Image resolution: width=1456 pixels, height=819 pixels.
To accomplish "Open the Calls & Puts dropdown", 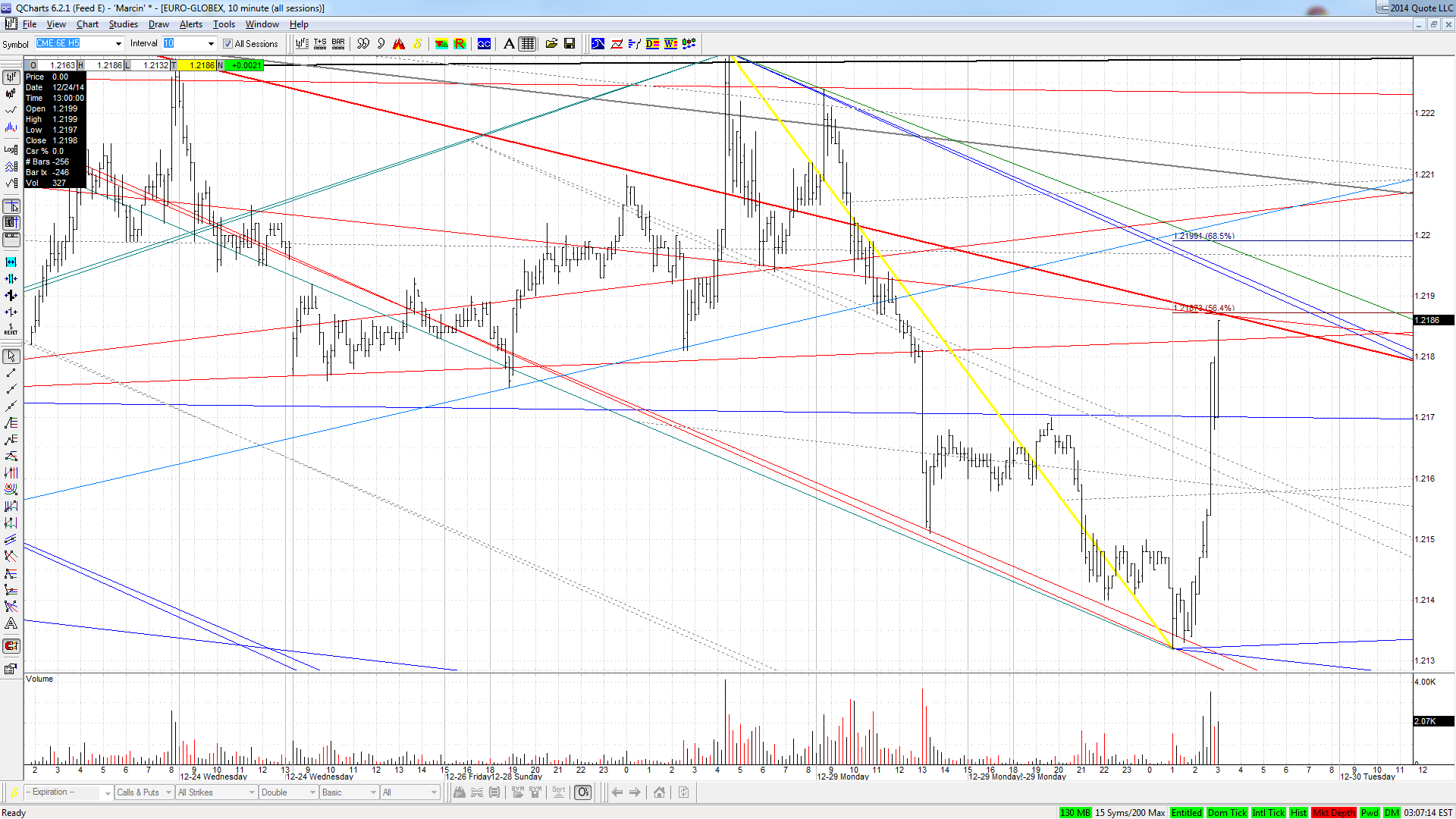I will [x=144, y=792].
